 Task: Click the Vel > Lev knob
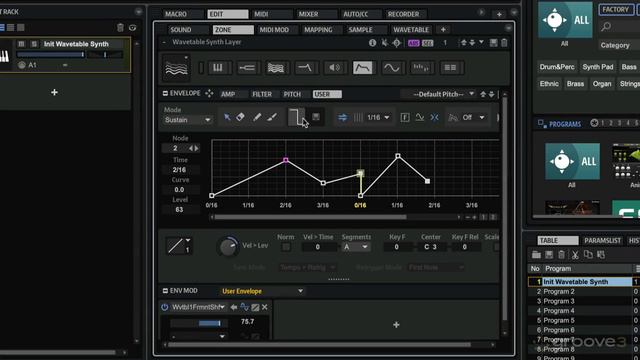228,246
